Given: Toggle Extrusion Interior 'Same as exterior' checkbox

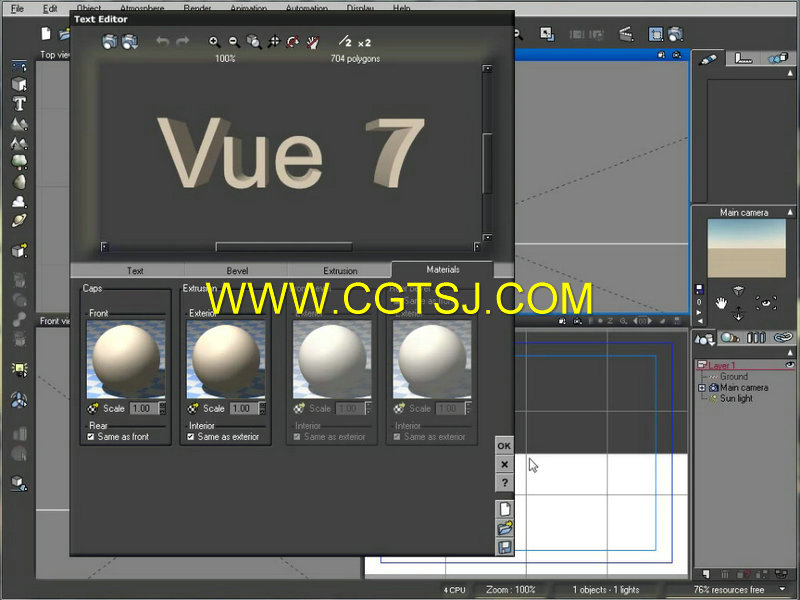Looking at the screenshot, I should coord(191,437).
